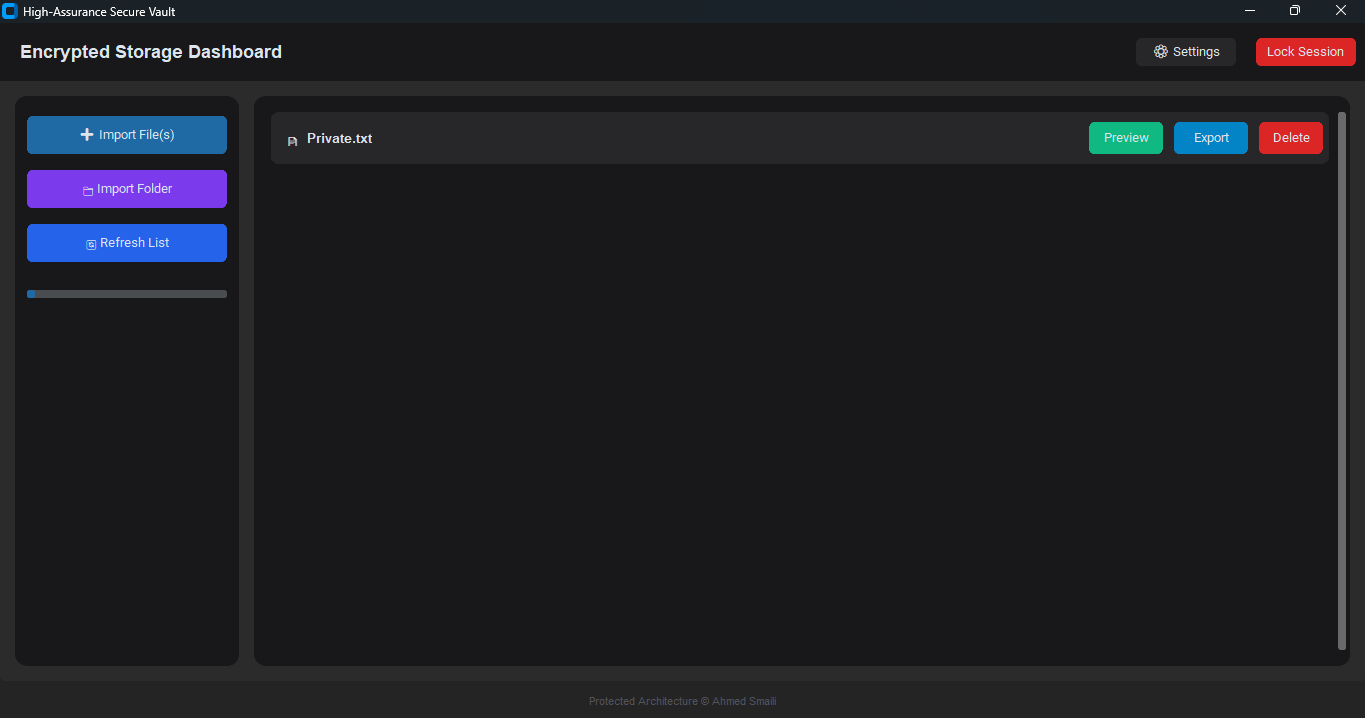Restore down the Secure Vault window
The height and width of the screenshot is (718, 1365).
(x=1295, y=11)
